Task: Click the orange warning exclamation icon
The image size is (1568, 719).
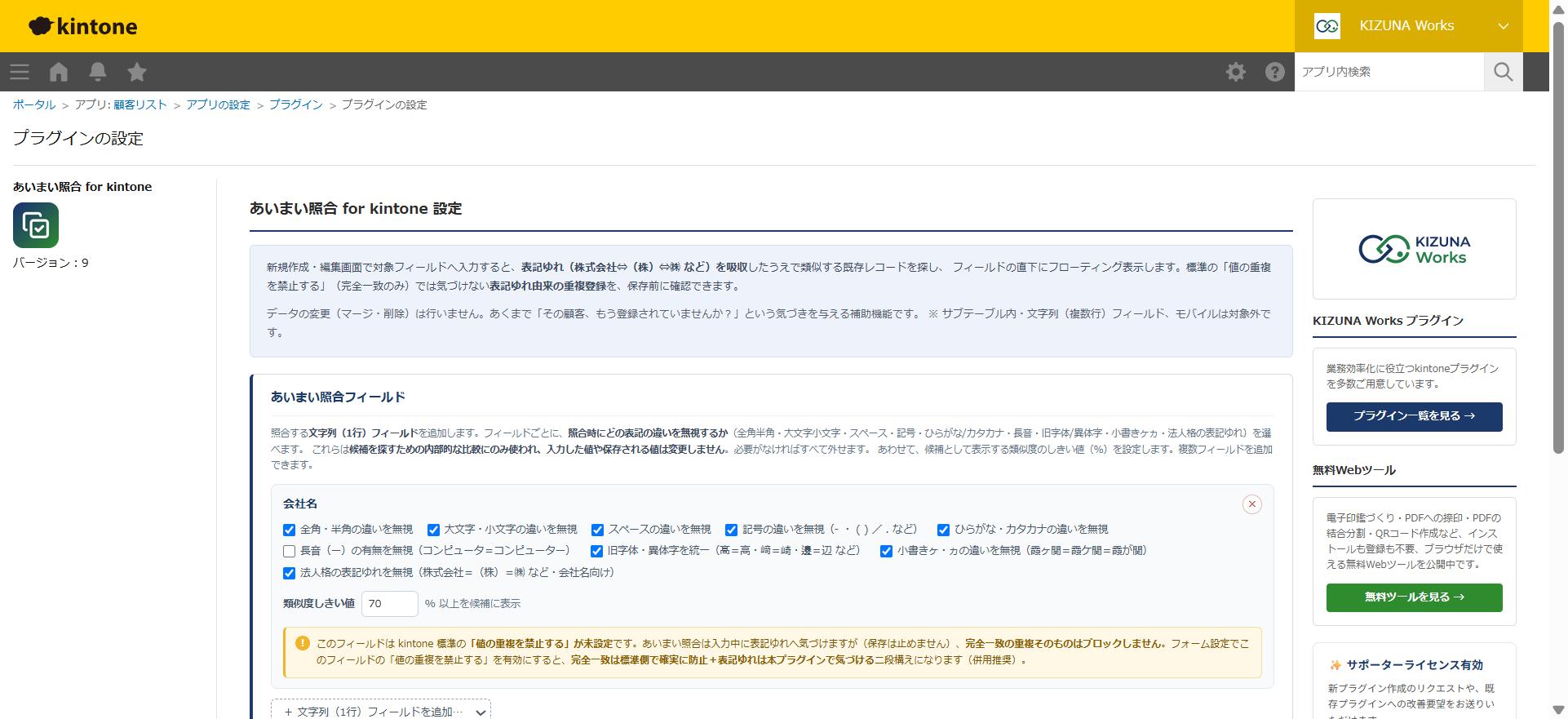Action: (303, 643)
